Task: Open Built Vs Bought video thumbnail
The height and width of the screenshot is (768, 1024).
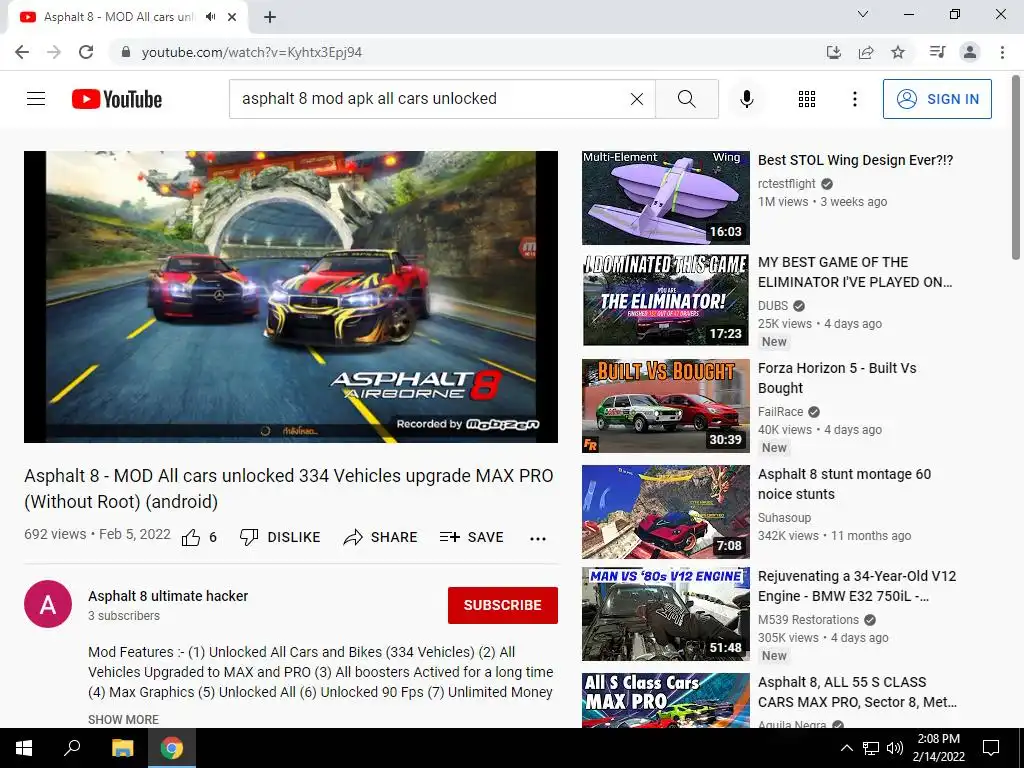Action: point(665,406)
